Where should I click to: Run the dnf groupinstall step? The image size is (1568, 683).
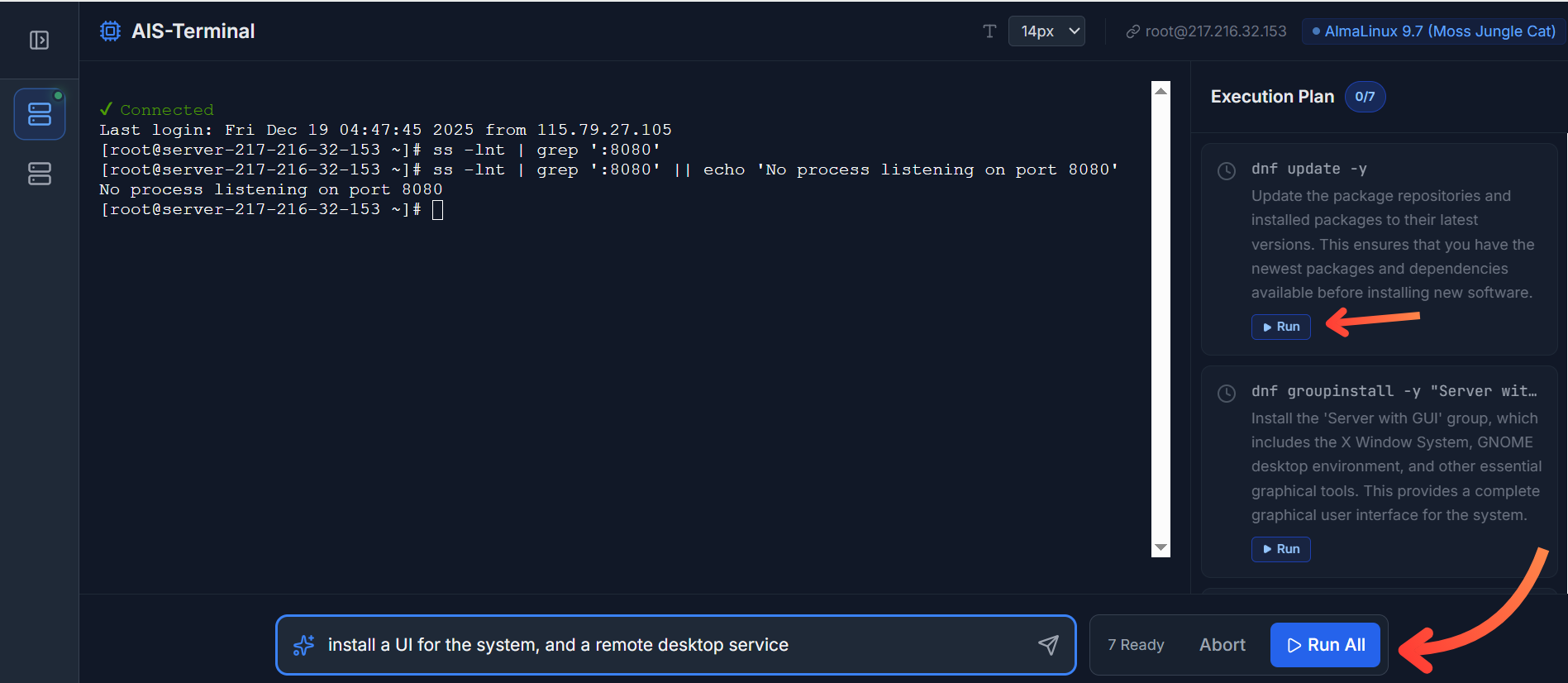pos(1280,549)
